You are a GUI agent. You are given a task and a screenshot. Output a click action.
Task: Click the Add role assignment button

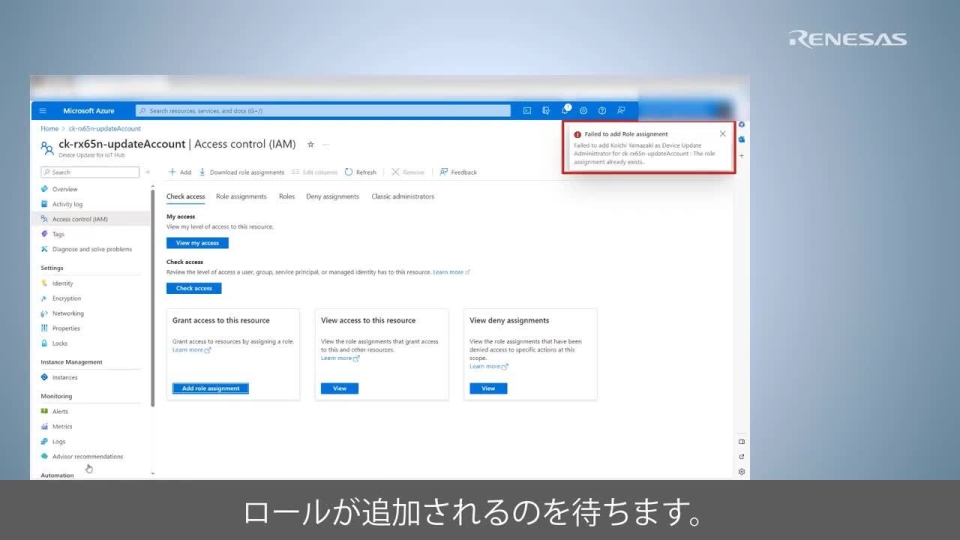pyautogui.click(x=210, y=388)
